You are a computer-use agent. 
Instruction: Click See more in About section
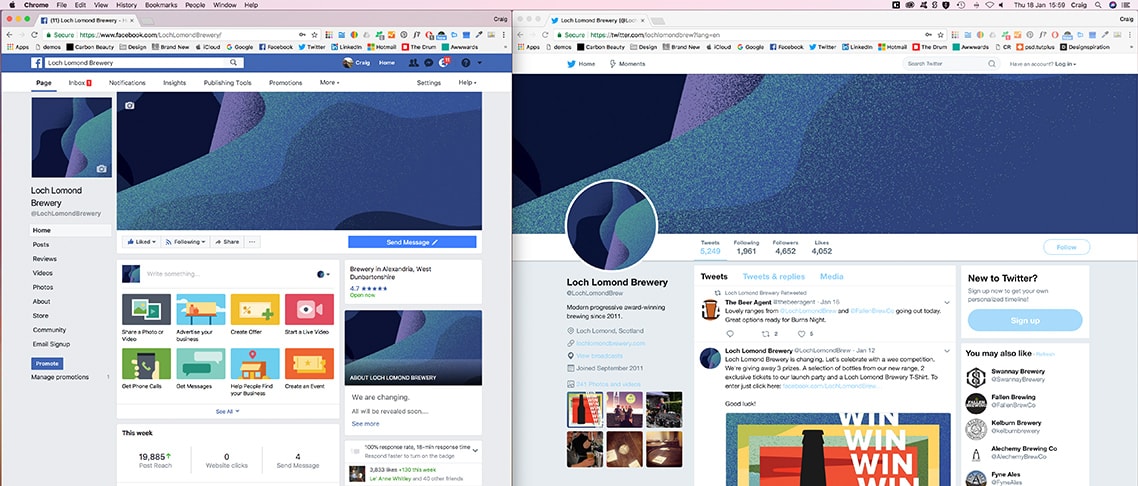click(x=365, y=424)
